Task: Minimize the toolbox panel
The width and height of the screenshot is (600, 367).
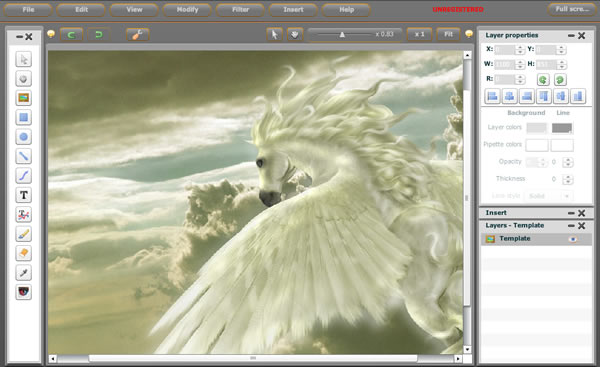Action: pyautogui.click(x=20, y=37)
